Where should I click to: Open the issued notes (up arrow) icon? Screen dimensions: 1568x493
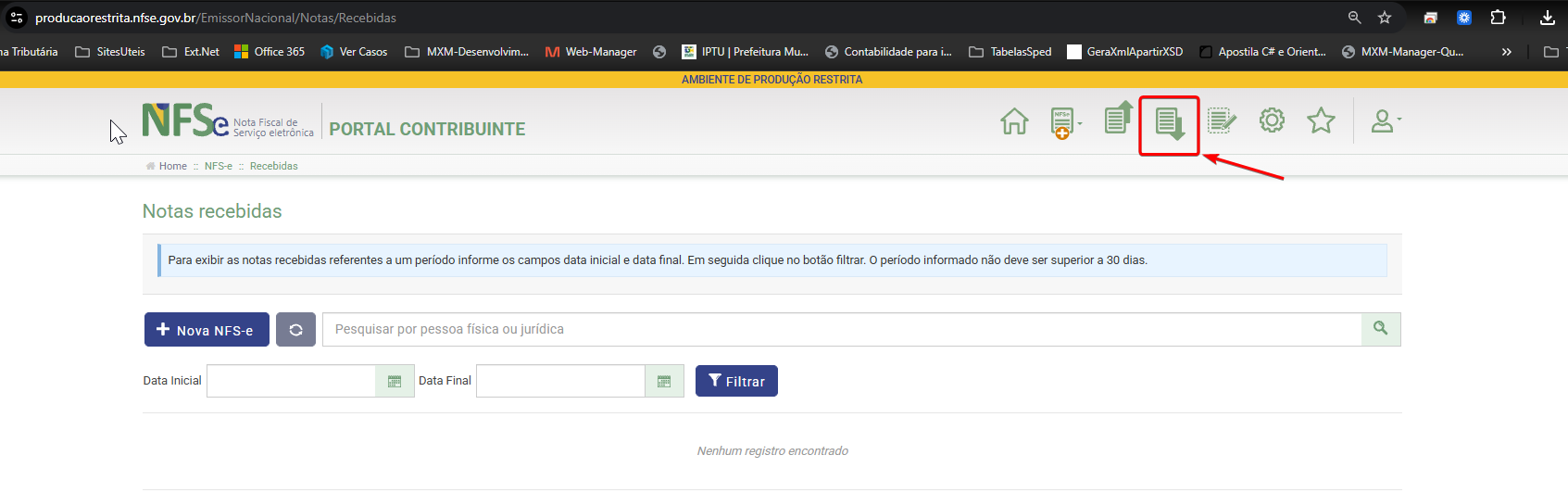tap(1118, 119)
